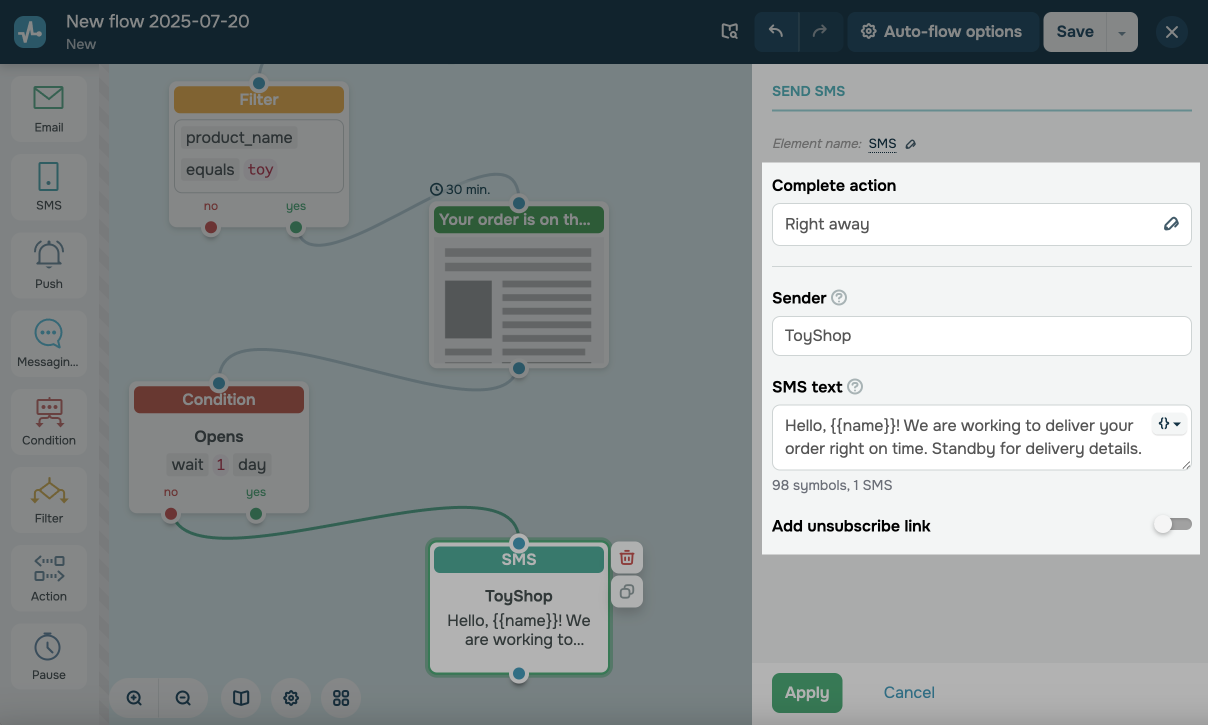Click the Condition element in sidebar
1208x725 pixels.
48,420
